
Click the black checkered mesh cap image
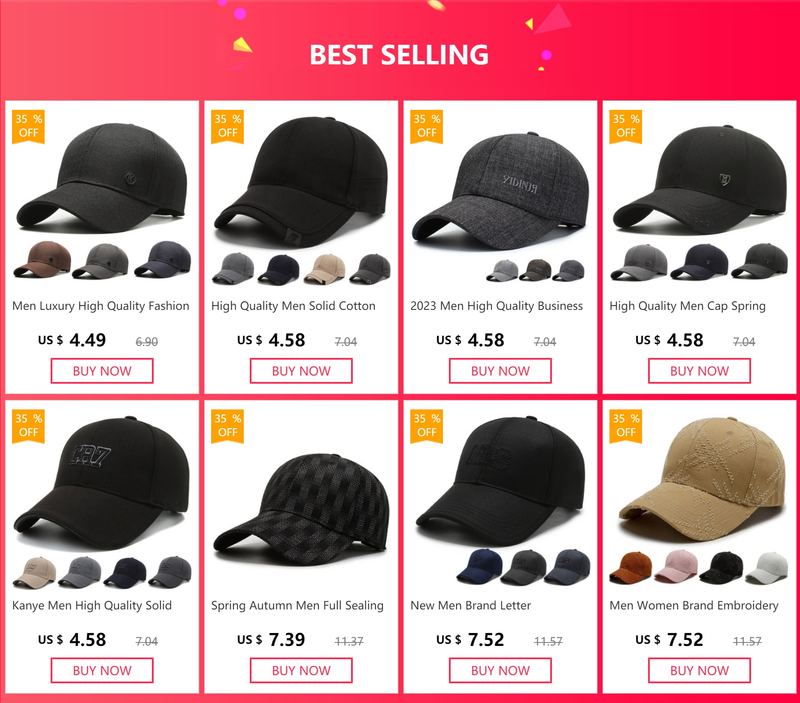(301, 510)
